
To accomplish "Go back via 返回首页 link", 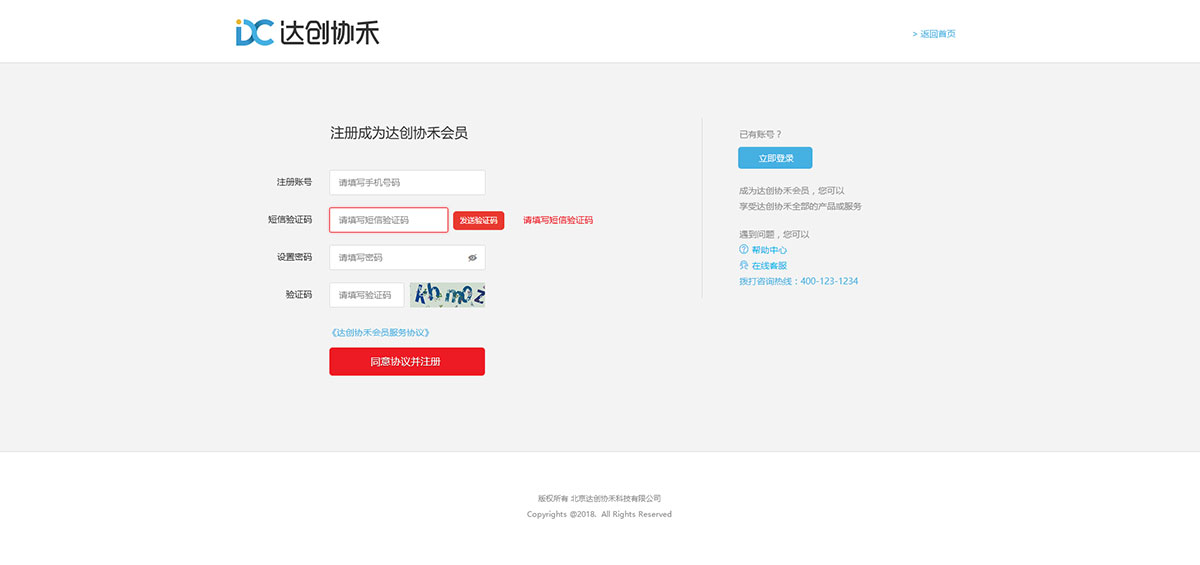I will pos(934,34).
